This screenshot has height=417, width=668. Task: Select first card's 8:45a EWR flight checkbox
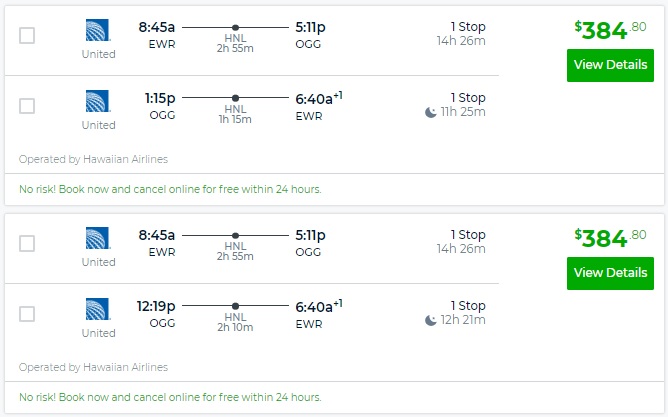[x=27, y=36]
